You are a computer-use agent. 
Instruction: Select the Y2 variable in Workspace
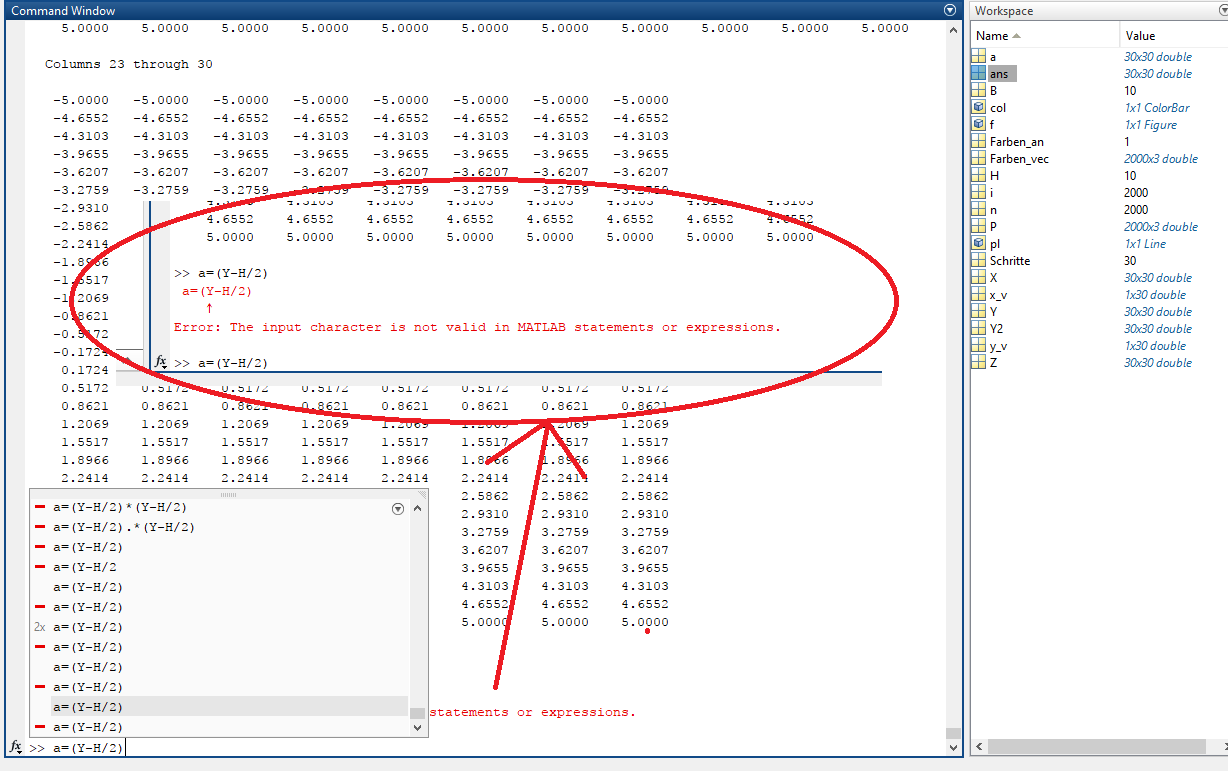(x=998, y=329)
